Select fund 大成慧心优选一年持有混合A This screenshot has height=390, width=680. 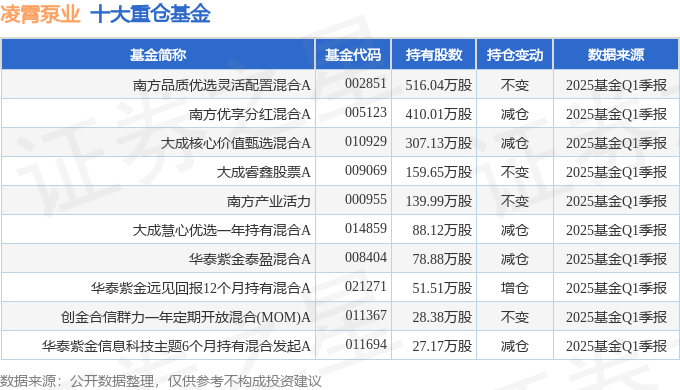tap(222, 230)
